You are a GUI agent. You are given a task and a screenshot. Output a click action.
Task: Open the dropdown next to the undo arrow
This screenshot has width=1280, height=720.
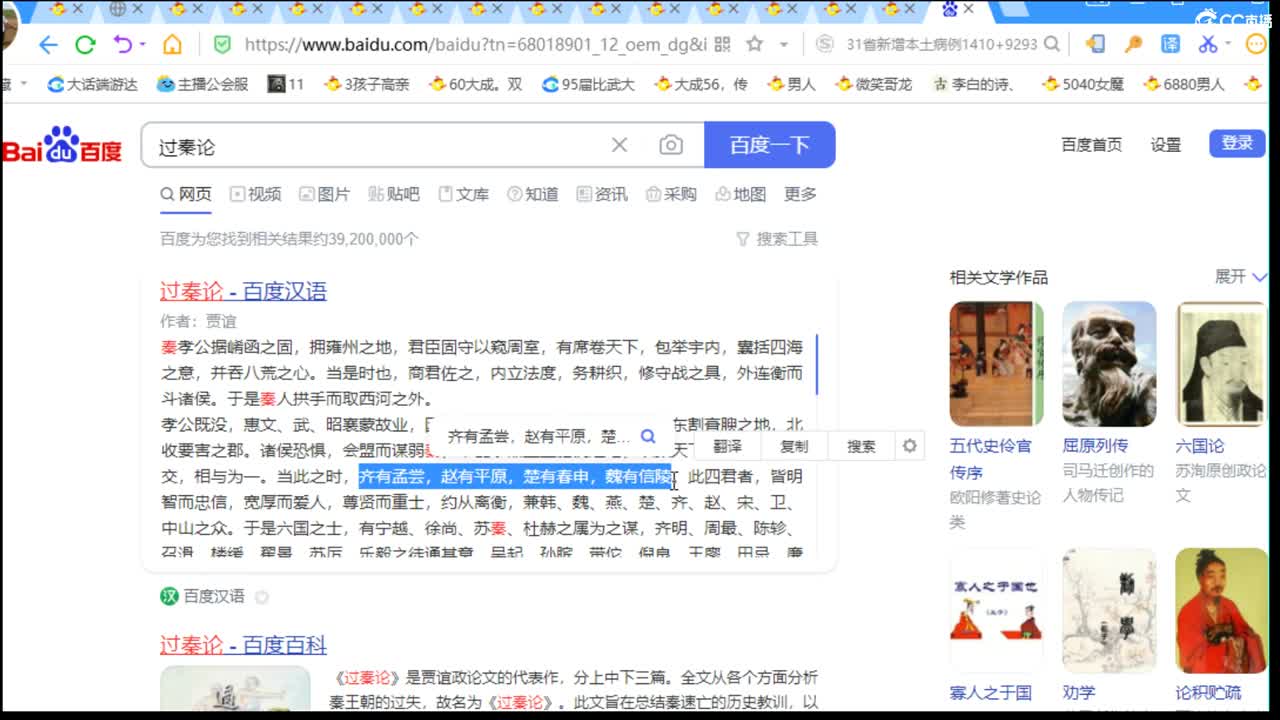click(x=142, y=45)
